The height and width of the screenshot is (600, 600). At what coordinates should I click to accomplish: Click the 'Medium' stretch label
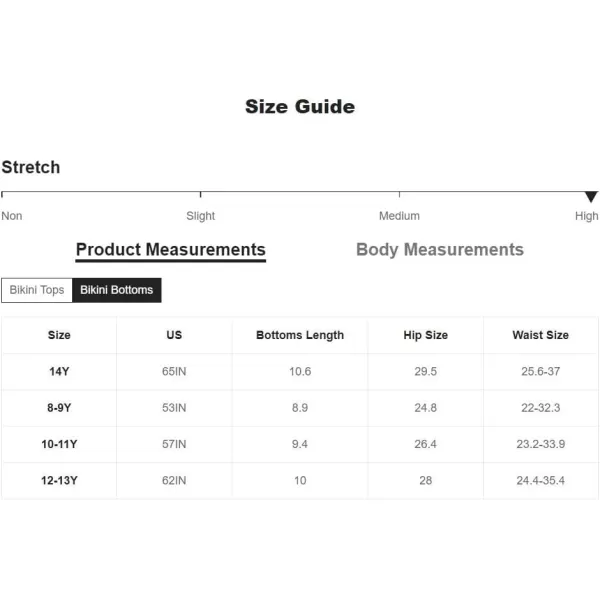click(x=399, y=216)
